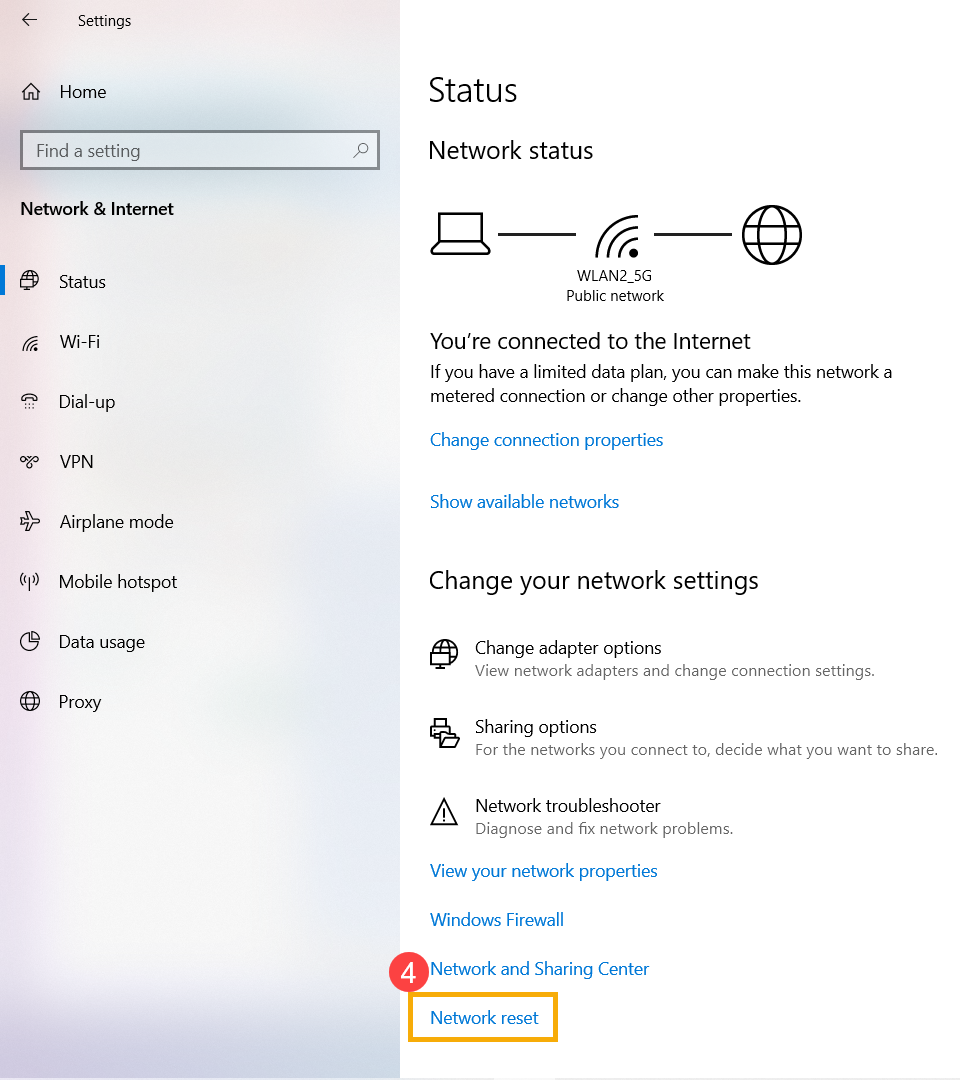Select the Dial-up phone icon

(x=30, y=402)
